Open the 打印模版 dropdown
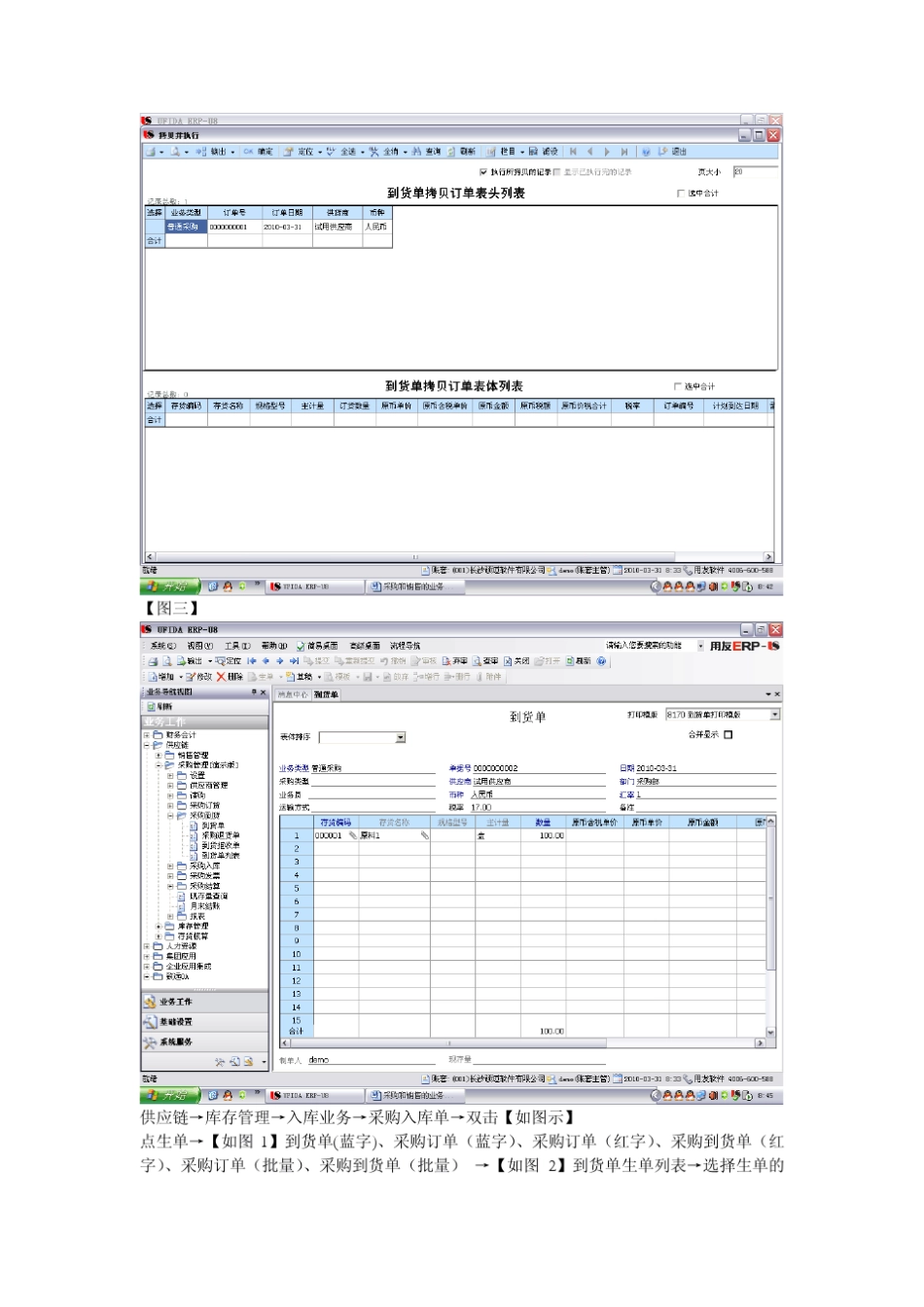The width and height of the screenshot is (924, 1307). pos(775,715)
